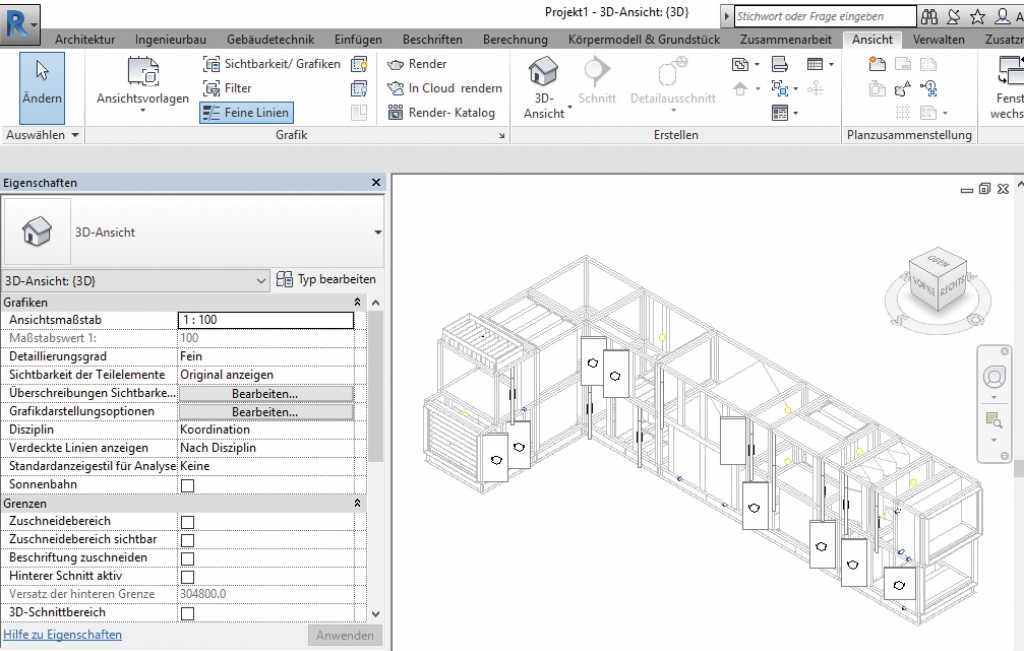Image resolution: width=1024 pixels, height=651 pixels.
Task: Collapse the Grafiken properties section
Action: pos(357,302)
